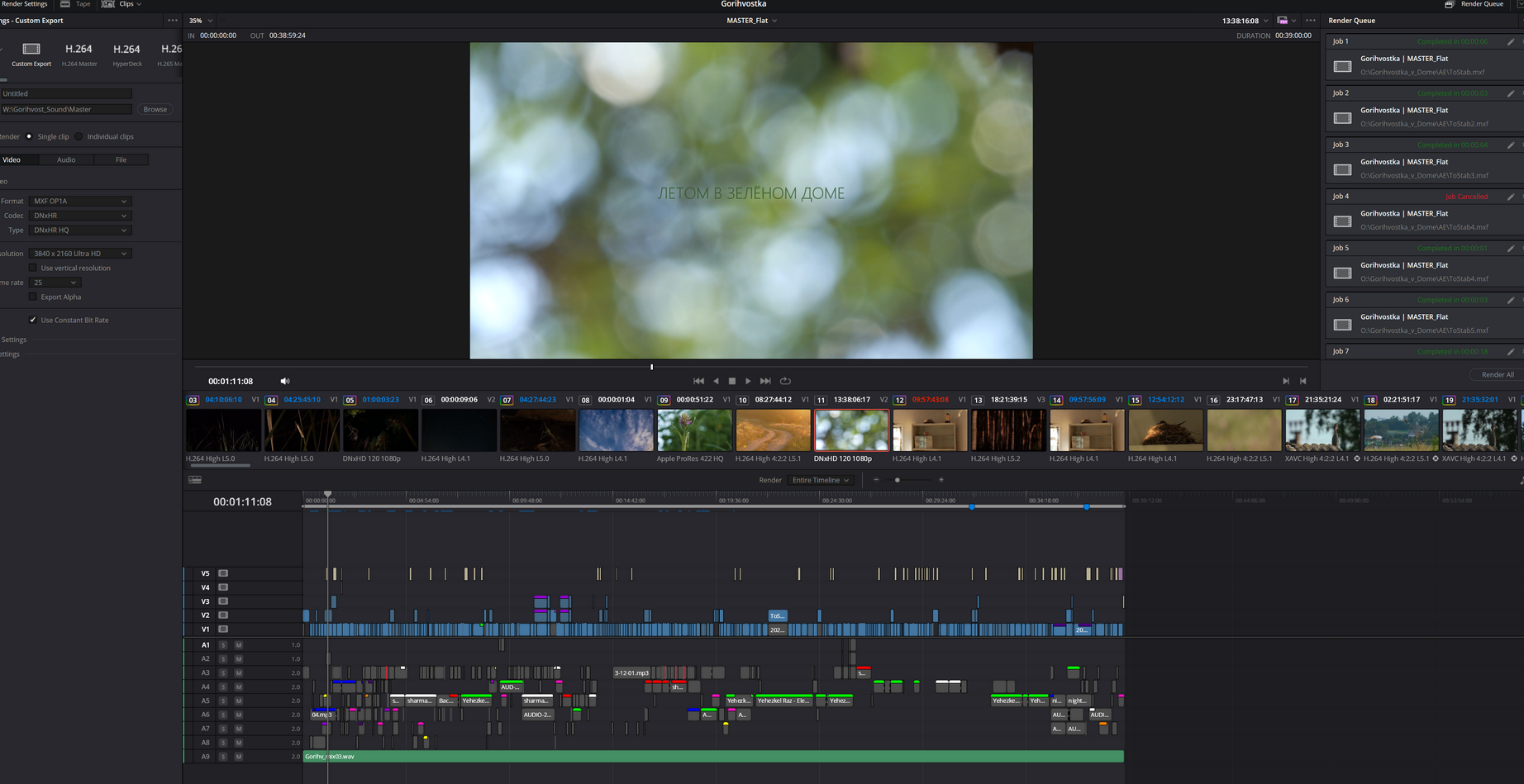This screenshot has height=784, width=1524.
Task: Open Render range Entire Timeline dropdown
Action: [820, 480]
